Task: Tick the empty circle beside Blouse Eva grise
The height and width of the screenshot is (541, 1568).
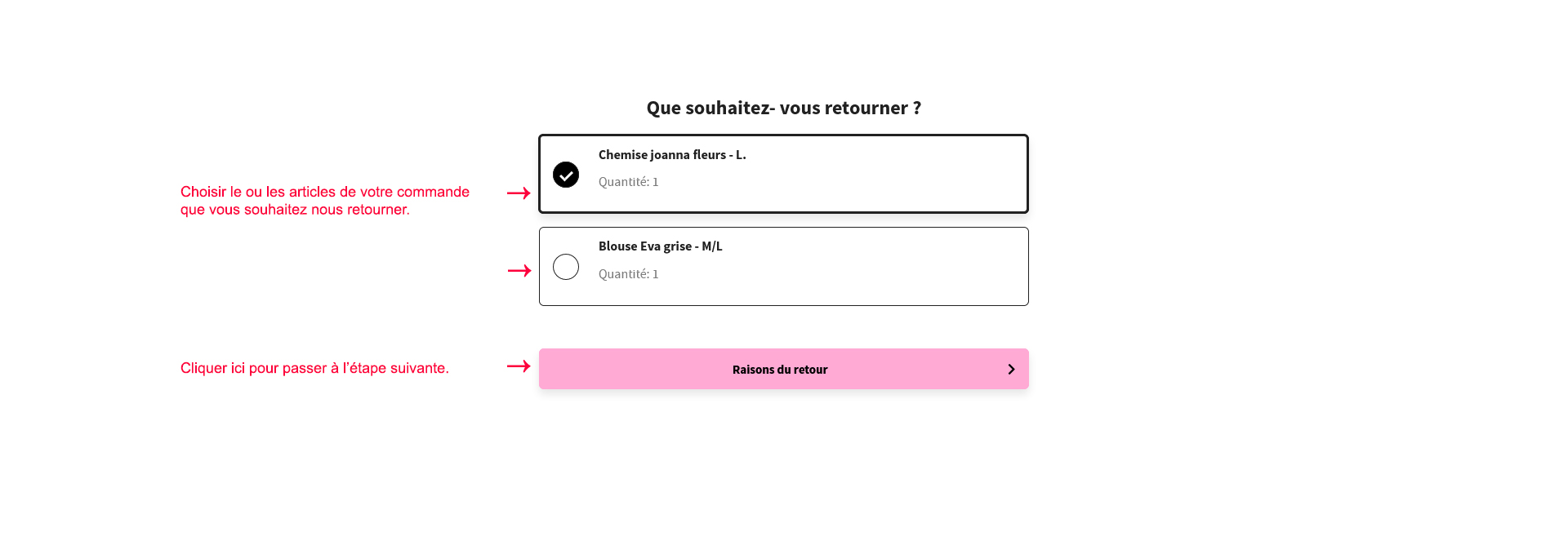Action: [566, 267]
